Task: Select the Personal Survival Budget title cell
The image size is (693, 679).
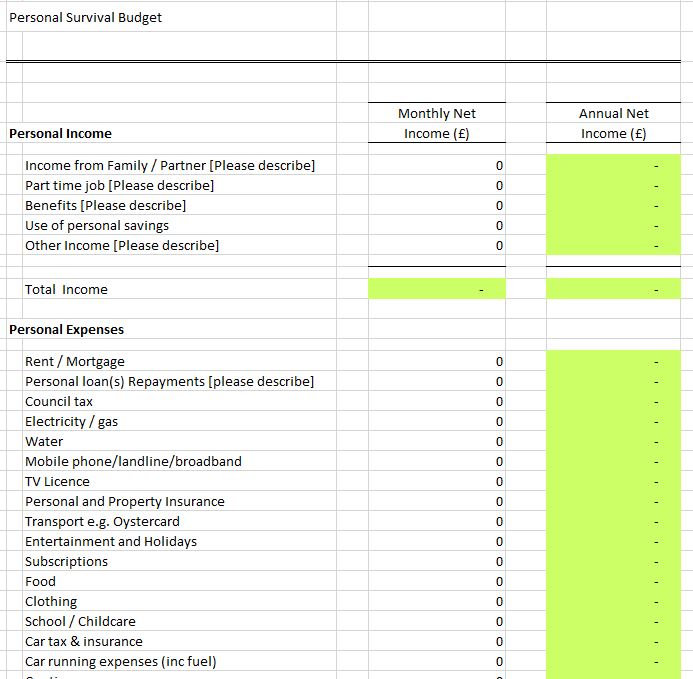Action: click(85, 17)
